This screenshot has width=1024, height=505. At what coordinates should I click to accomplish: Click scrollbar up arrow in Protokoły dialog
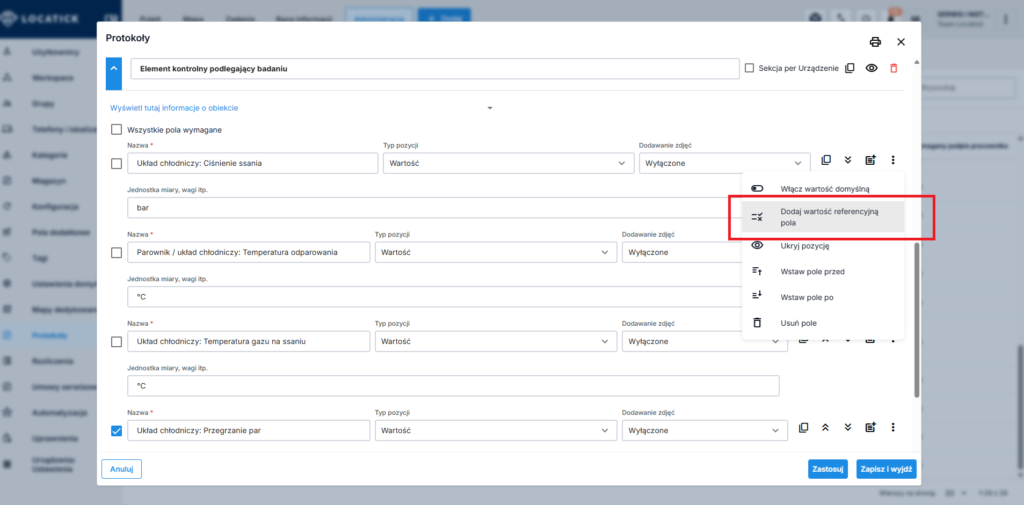916,62
